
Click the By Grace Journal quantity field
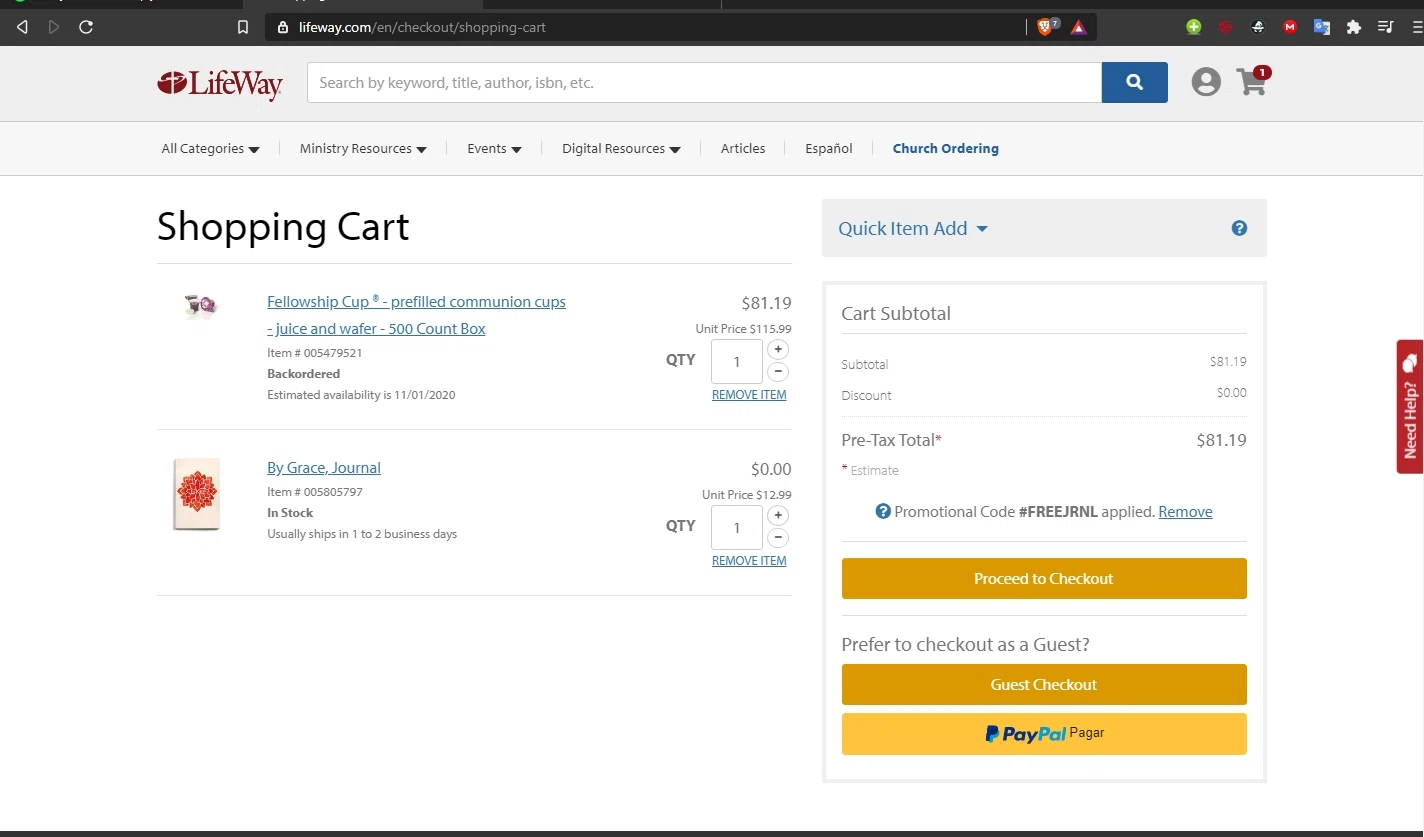pos(737,527)
